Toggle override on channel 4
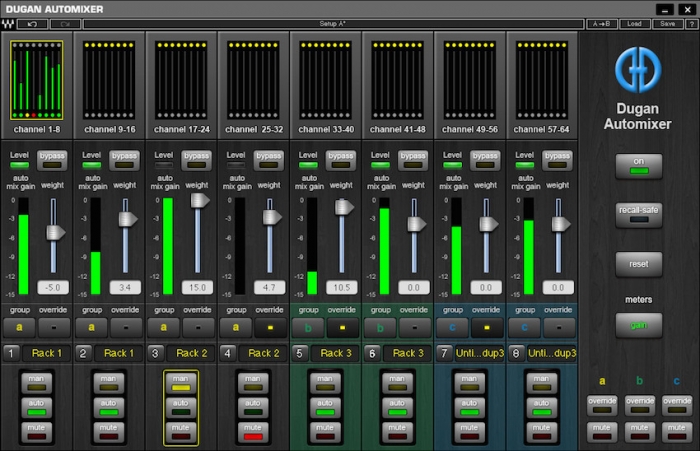The width and height of the screenshot is (700, 451). [x=270, y=327]
